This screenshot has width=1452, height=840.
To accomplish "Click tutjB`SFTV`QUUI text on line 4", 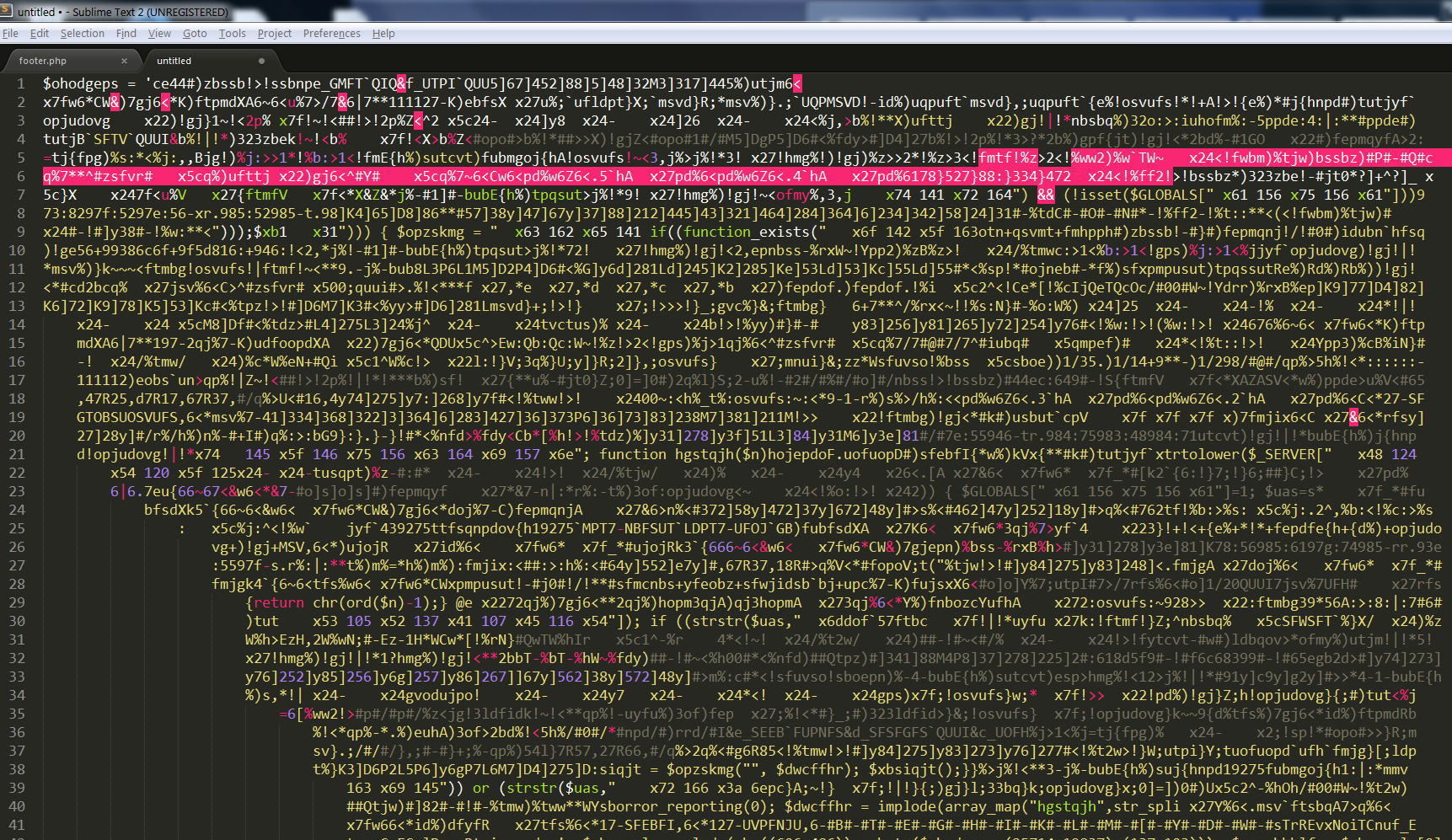I will tap(106, 139).
